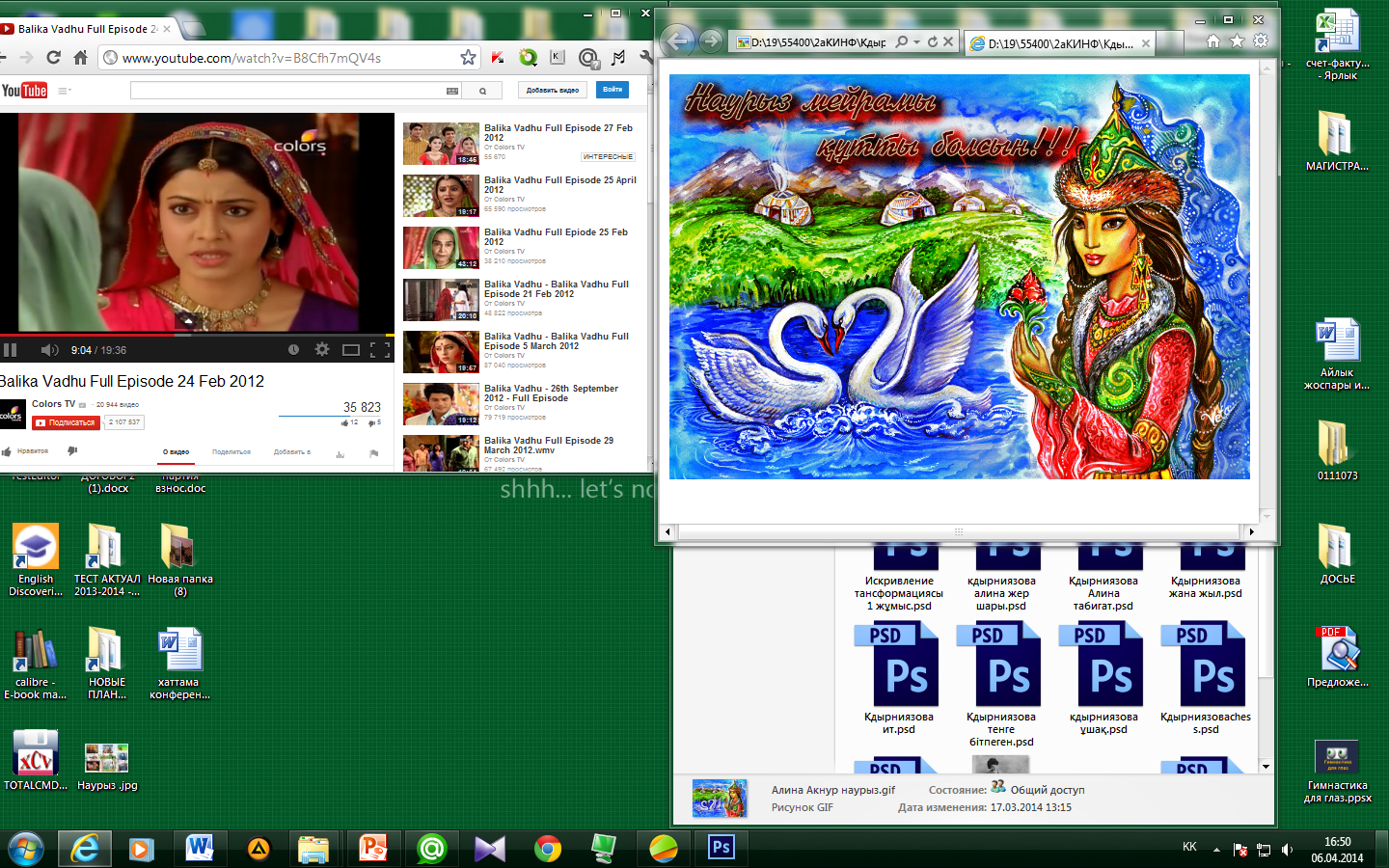Image resolution: width=1389 pixels, height=868 pixels.
Task: Mute the YouTube player volume
Action: (x=49, y=350)
